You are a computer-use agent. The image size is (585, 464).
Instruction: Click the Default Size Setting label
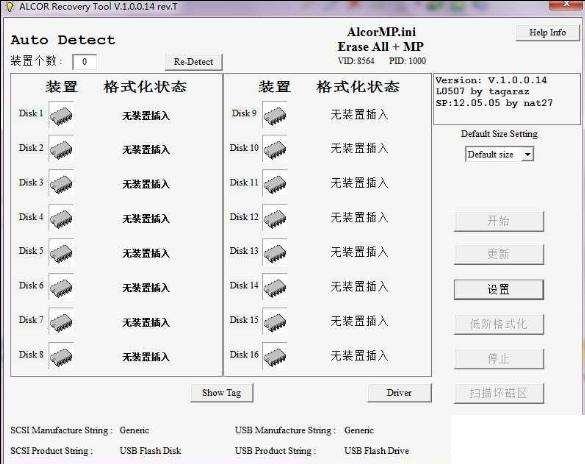pos(499,134)
